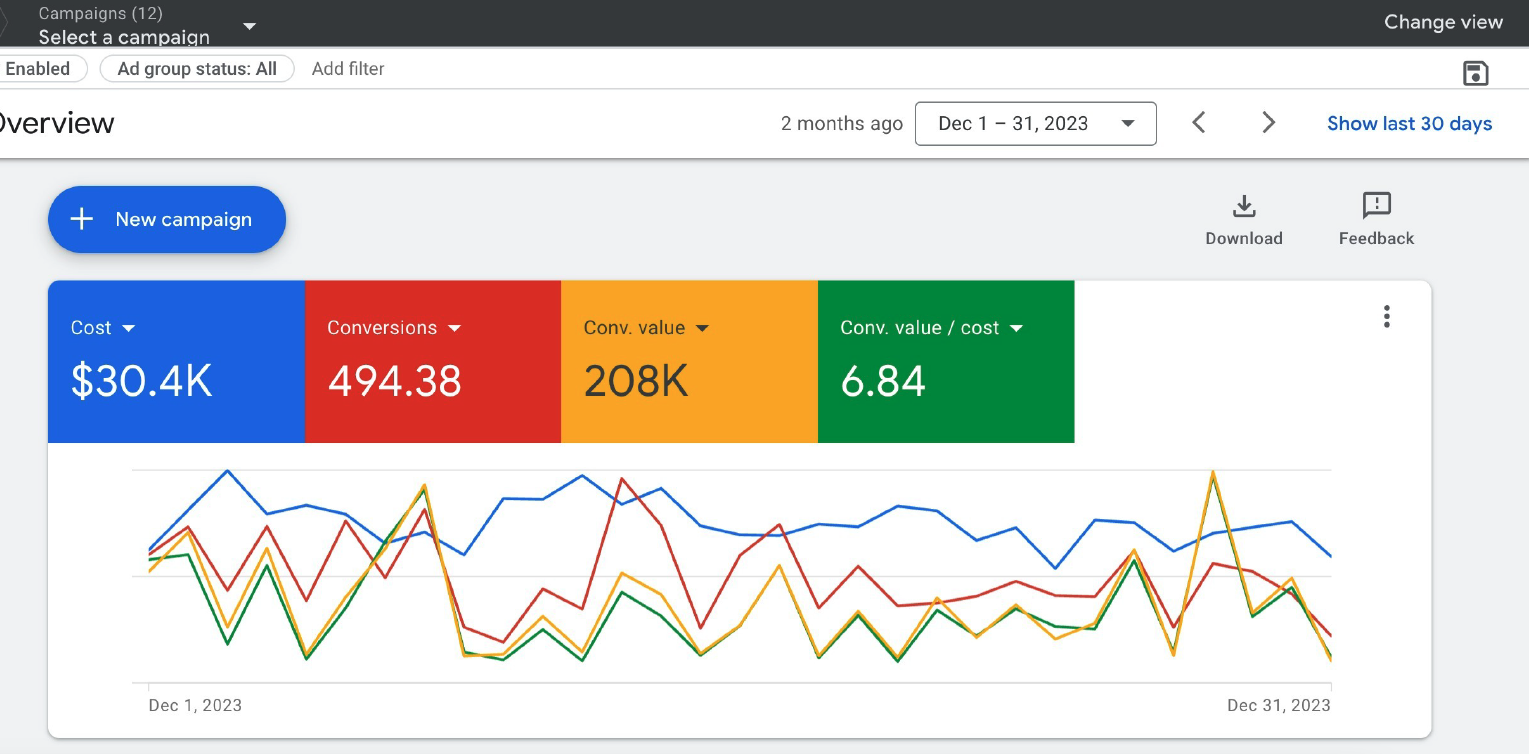Open the Dec 1 – 31, 2023 date picker
Image resolution: width=1529 pixels, height=754 pixels.
1035,124
